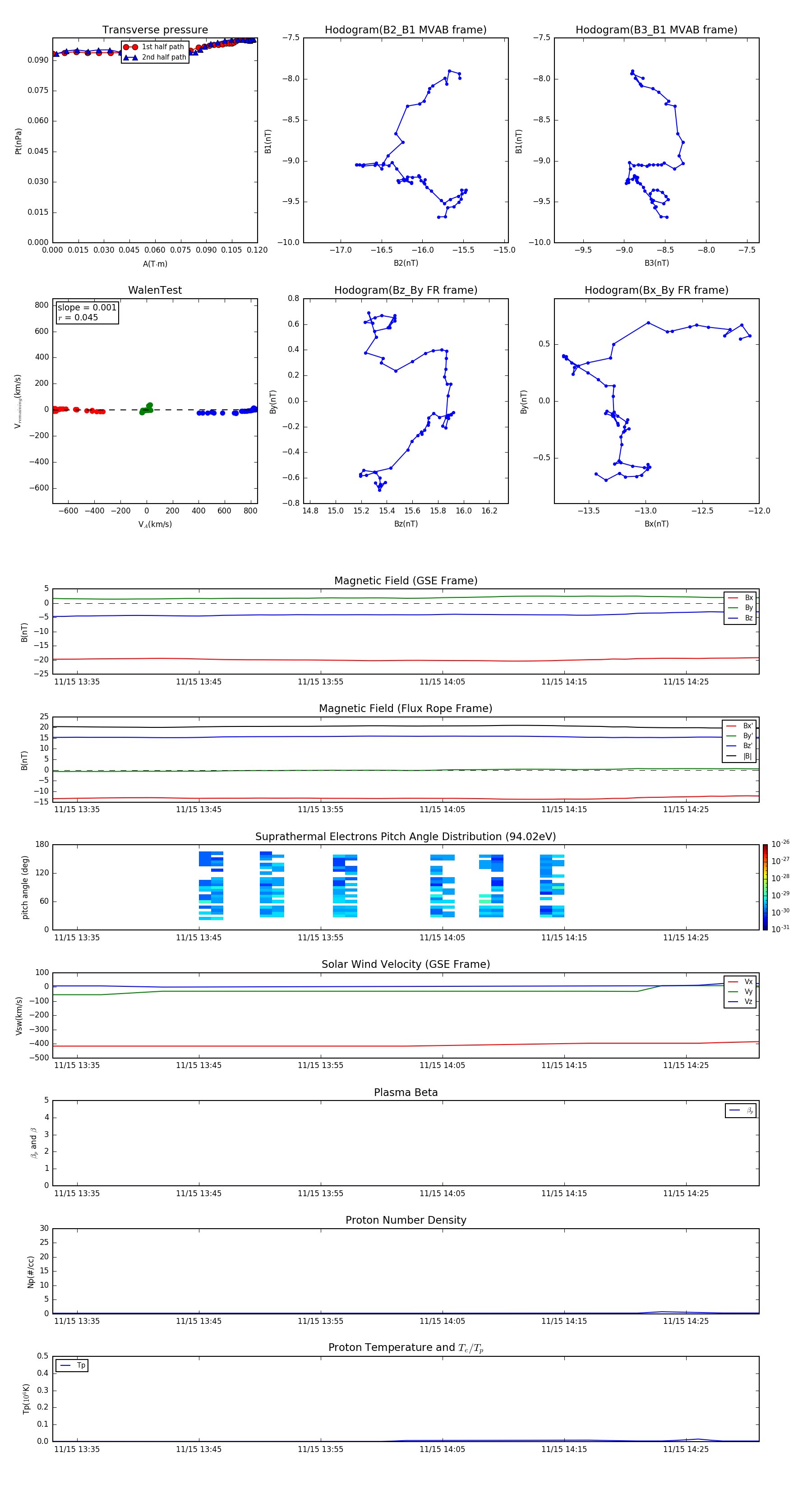Click the beta_p legend box

coord(740,1110)
